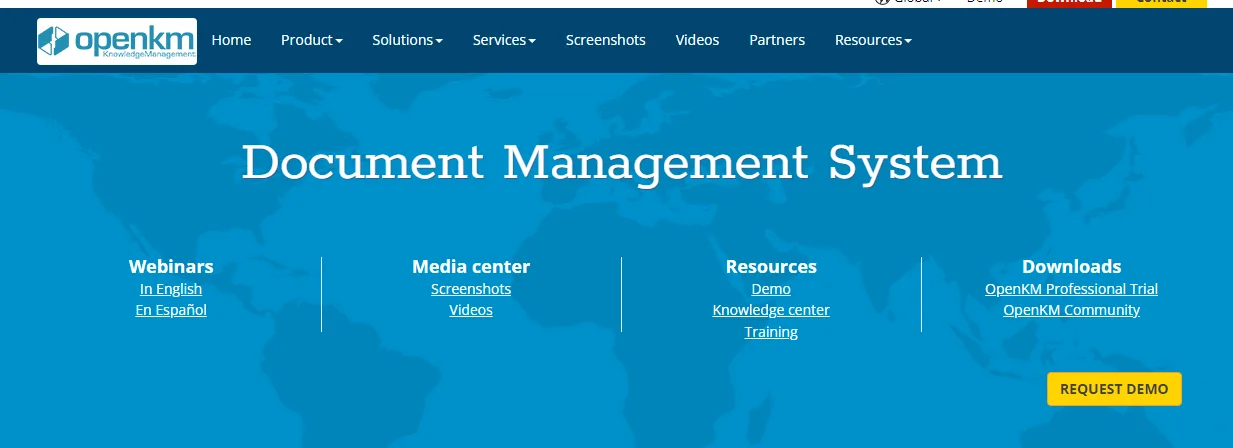
Task: Open the Videos nav item
Action: [x=697, y=40]
